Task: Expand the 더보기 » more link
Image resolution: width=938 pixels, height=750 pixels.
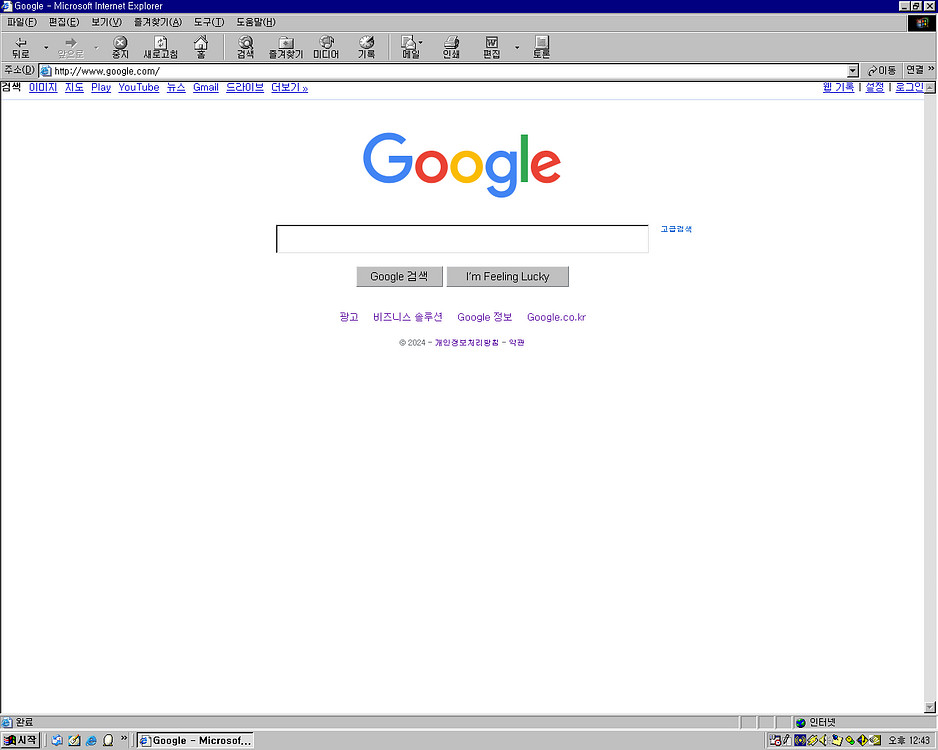Action: [x=290, y=87]
